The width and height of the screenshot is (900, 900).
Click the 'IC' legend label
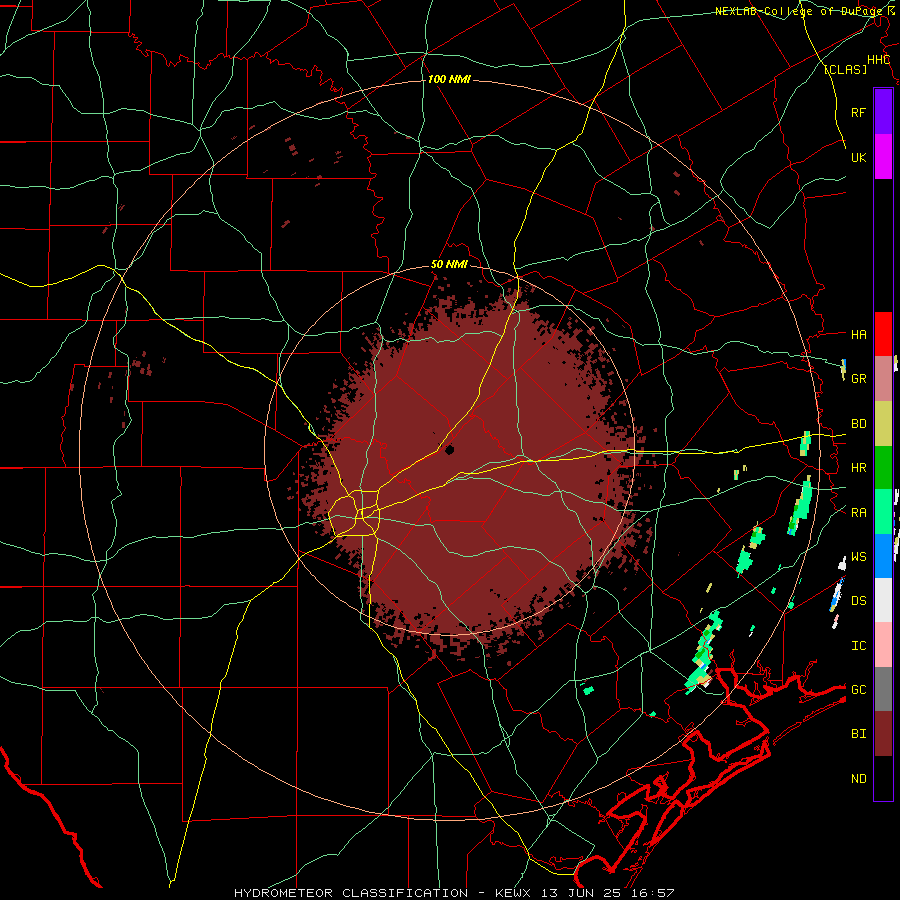click(858, 646)
